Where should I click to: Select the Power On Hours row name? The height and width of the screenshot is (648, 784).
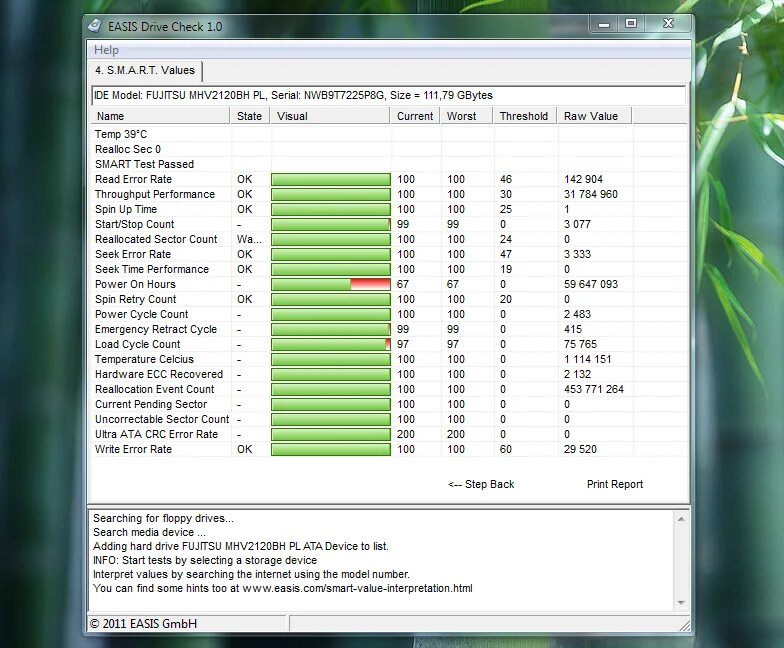(136, 284)
